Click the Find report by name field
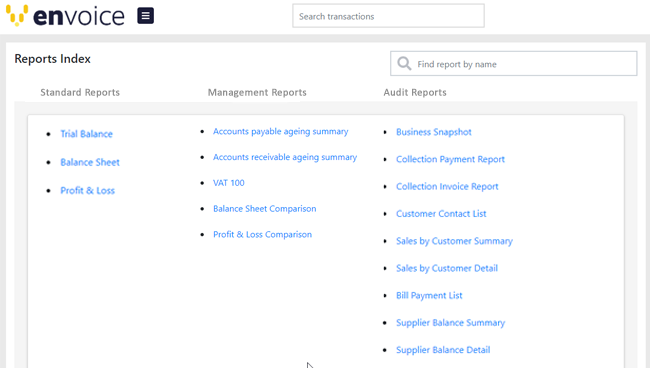 tap(513, 63)
